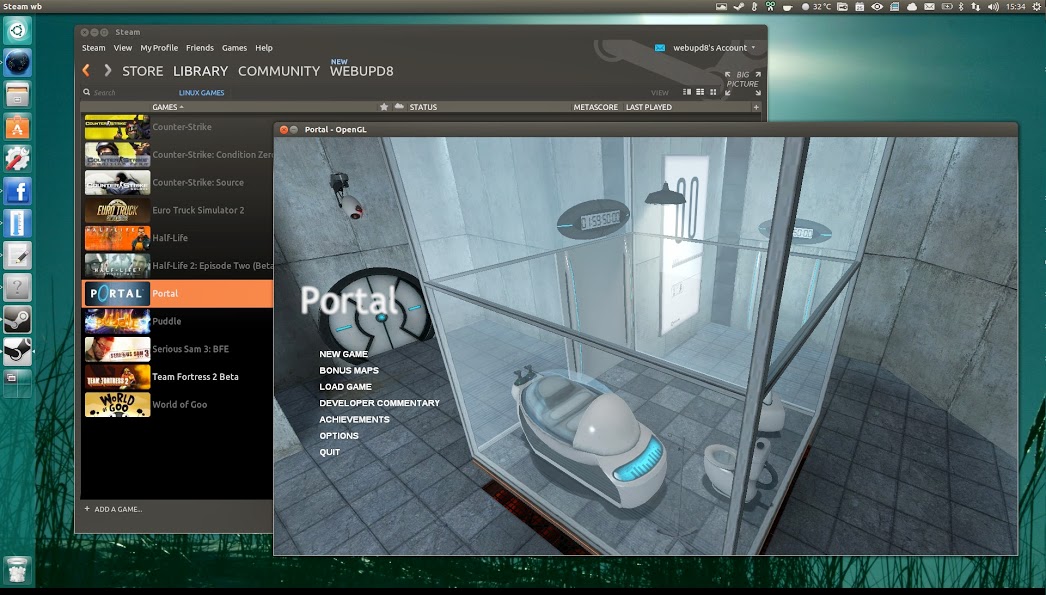Switch library to detailed list view
The width and height of the screenshot is (1046, 595).
[x=687, y=92]
